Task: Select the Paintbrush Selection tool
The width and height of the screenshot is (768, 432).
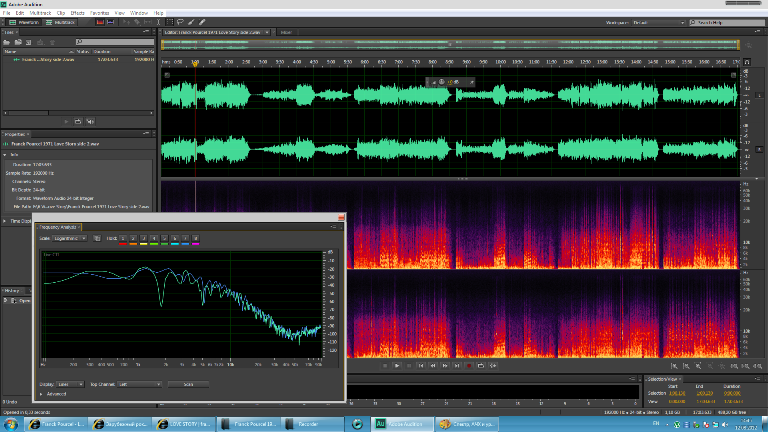Action: [x=191, y=22]
